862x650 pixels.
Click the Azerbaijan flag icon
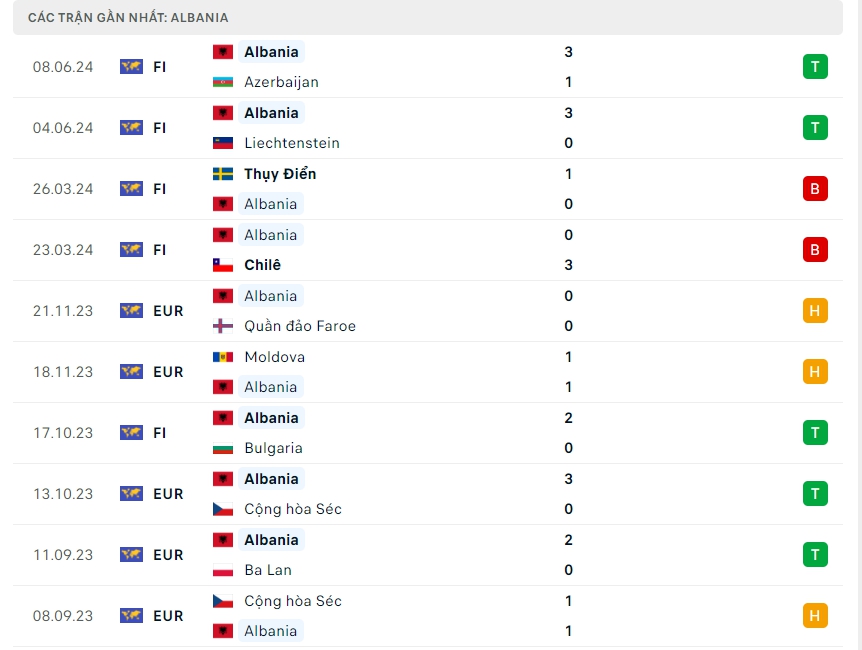pyautogui.click(x=223, y=82)
